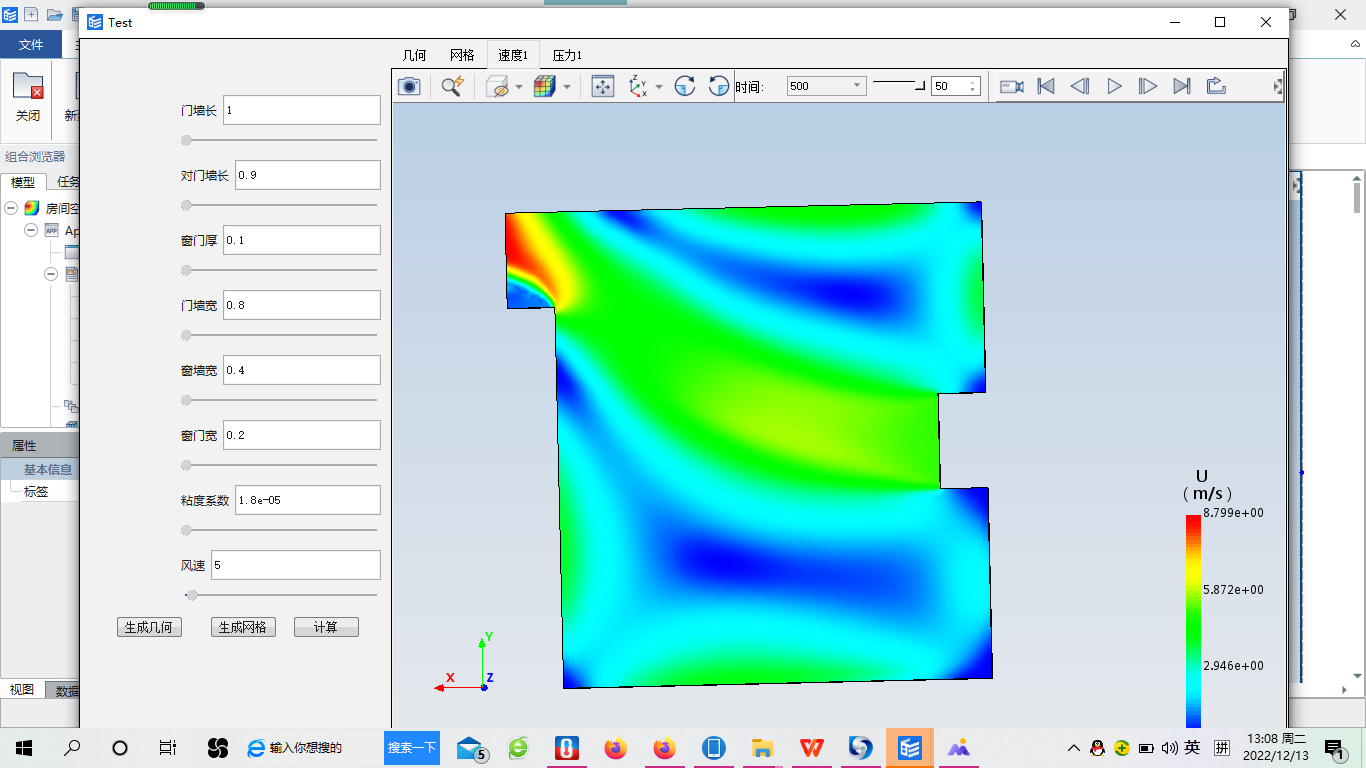Open the file explorer taskbar icon
The image size is (1366, 768).
(x=762, y=747)
